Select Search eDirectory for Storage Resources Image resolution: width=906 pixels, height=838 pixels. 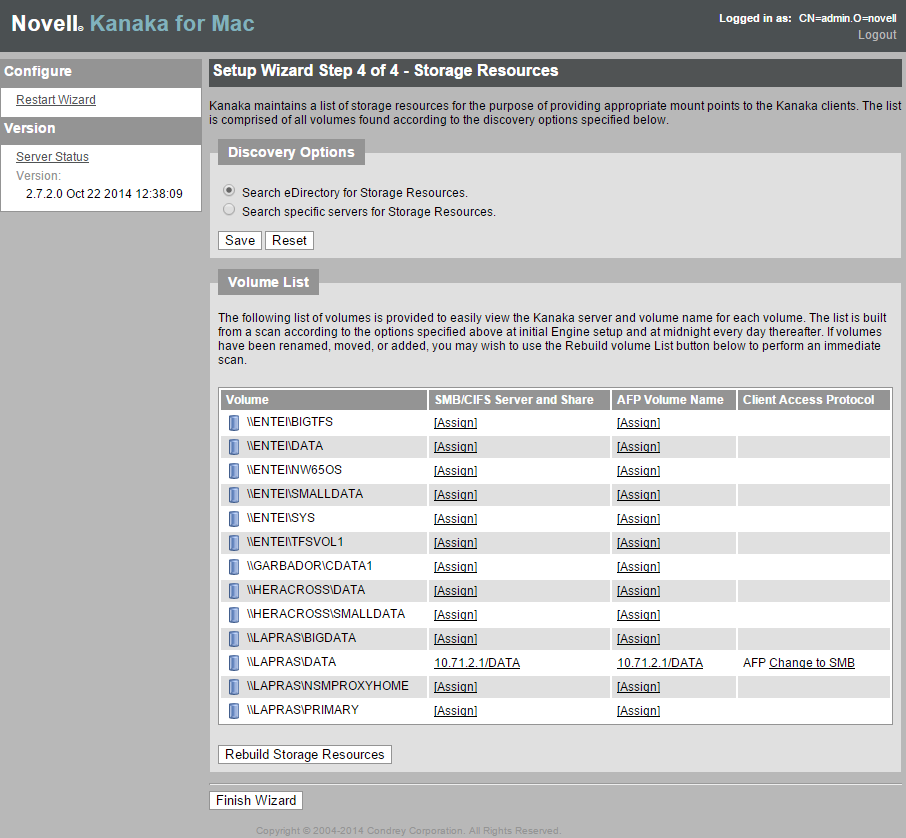coord(230,191)
